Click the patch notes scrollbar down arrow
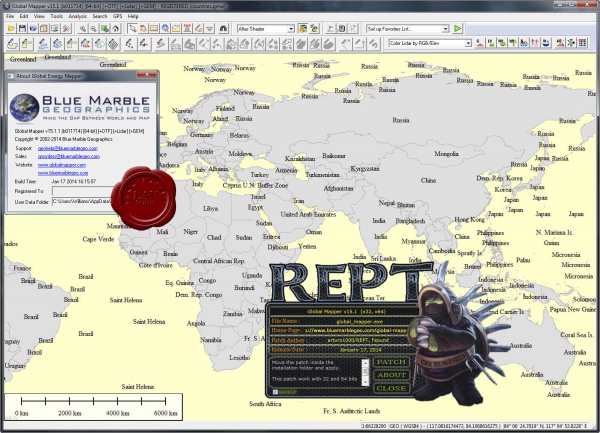600x433 pixels. click(365, 382)
